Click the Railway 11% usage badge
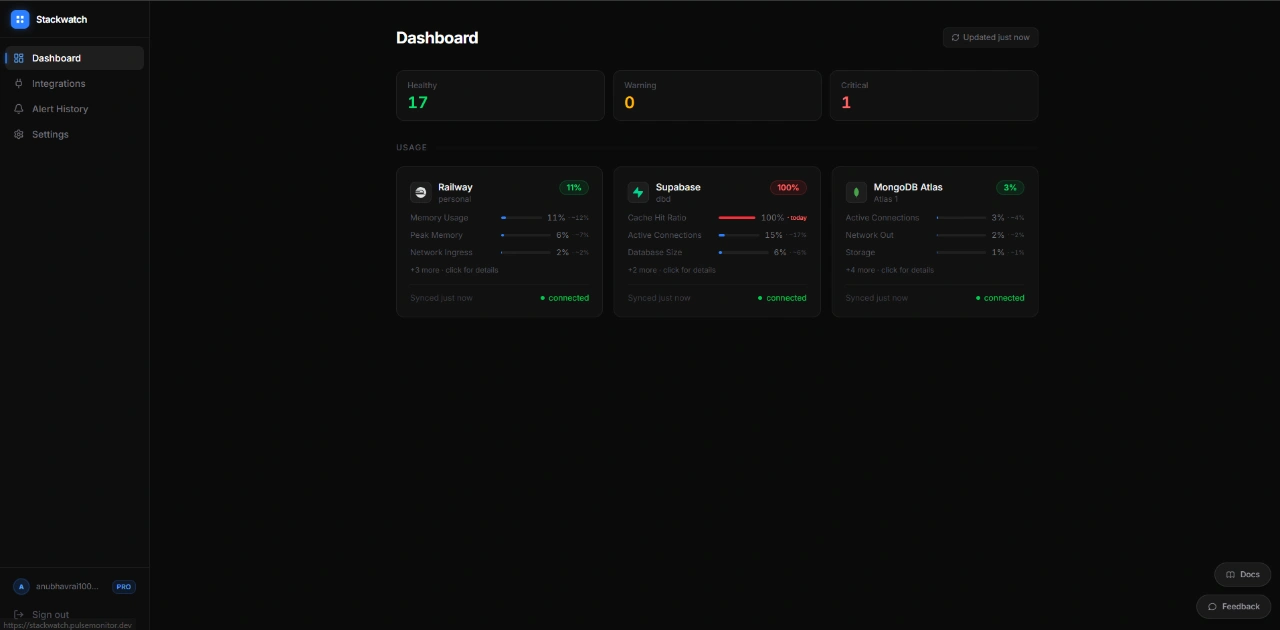Image resolution: width=1280 pixels, height=630 pixels. click(574, 188)
